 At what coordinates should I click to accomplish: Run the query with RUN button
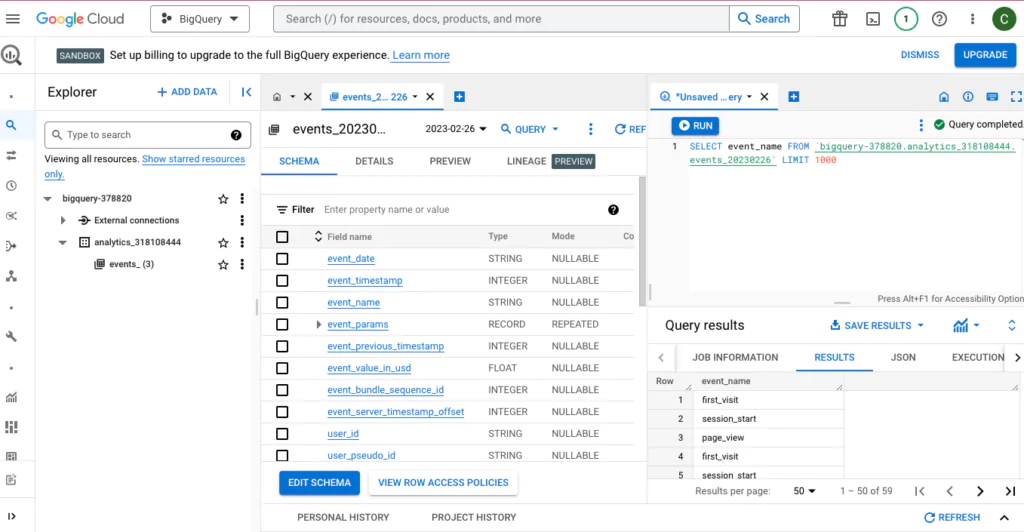click(695, 126)
